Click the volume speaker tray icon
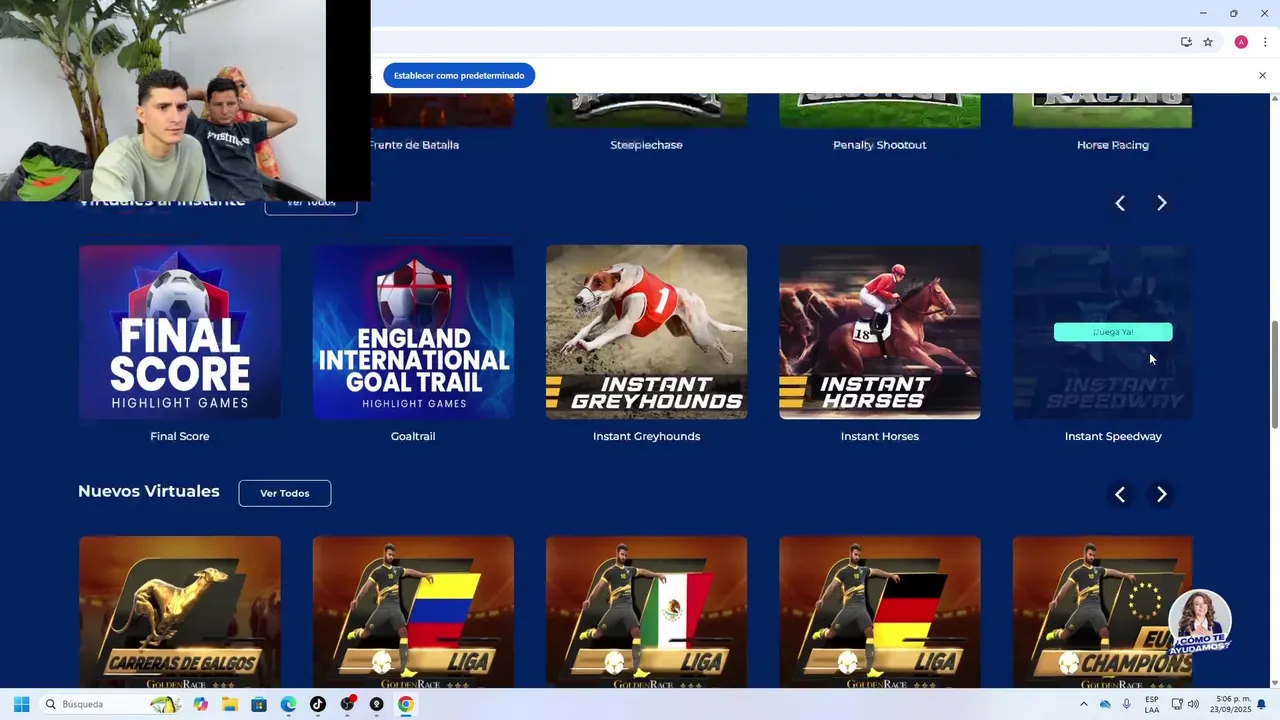Image resolution: width=1280 pixels, height=720 pixels. pos(1192,704)
